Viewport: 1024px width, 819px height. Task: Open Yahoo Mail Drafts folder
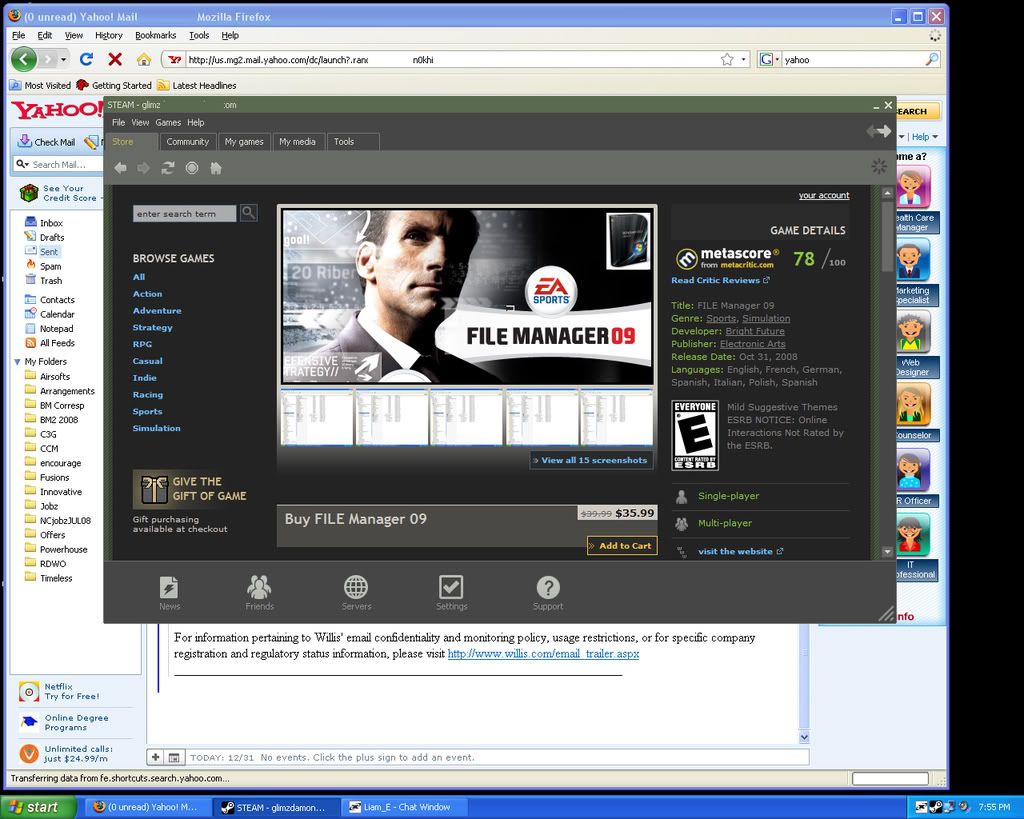click(52, 237)
